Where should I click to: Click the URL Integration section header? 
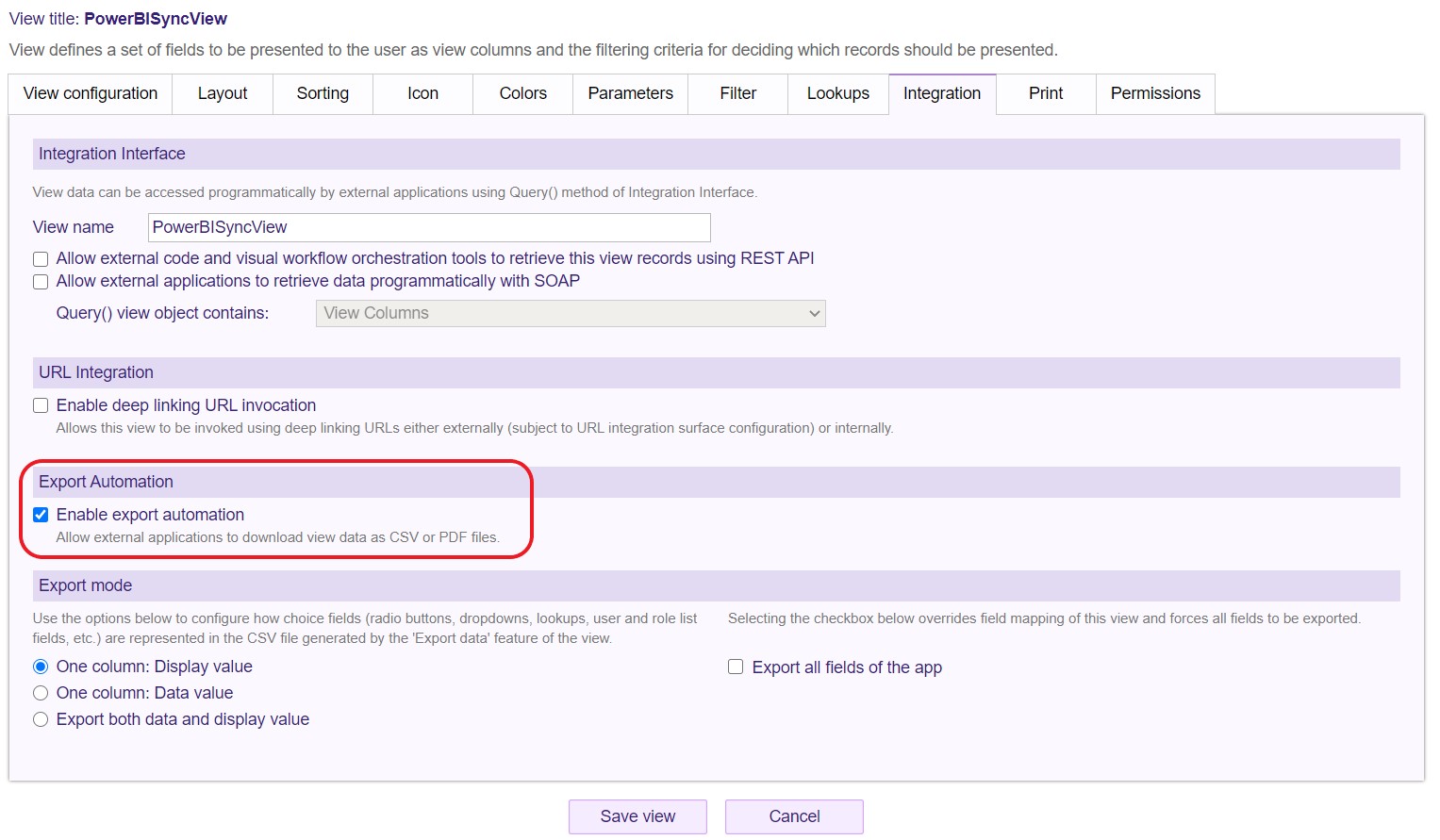717,372
